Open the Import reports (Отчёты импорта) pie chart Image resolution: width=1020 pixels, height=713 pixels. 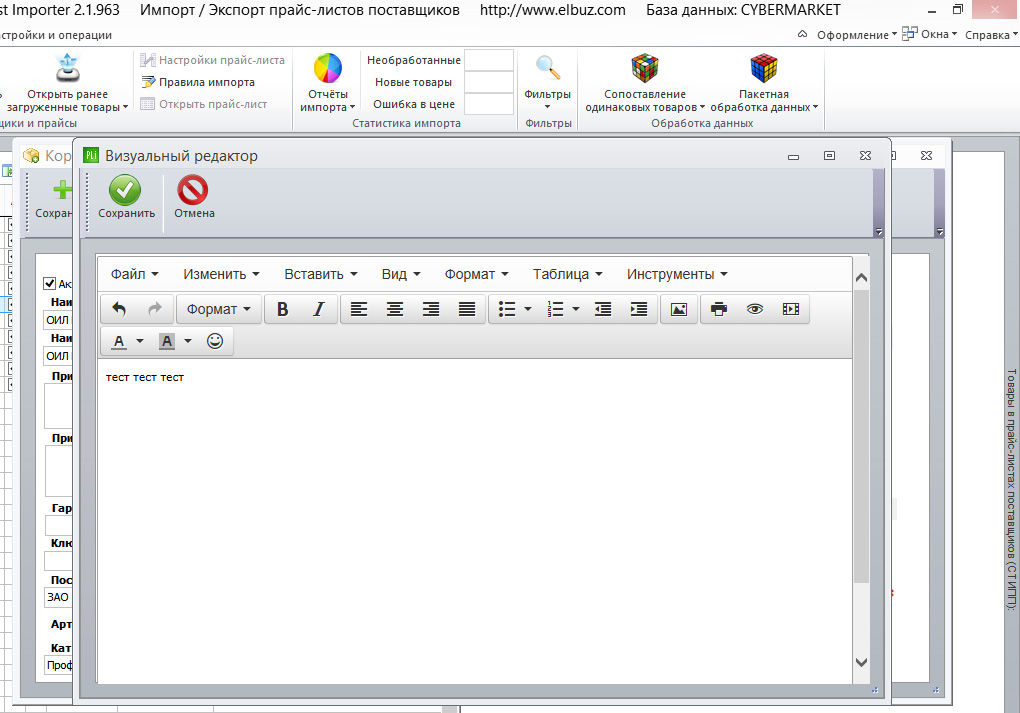[327, 68]
